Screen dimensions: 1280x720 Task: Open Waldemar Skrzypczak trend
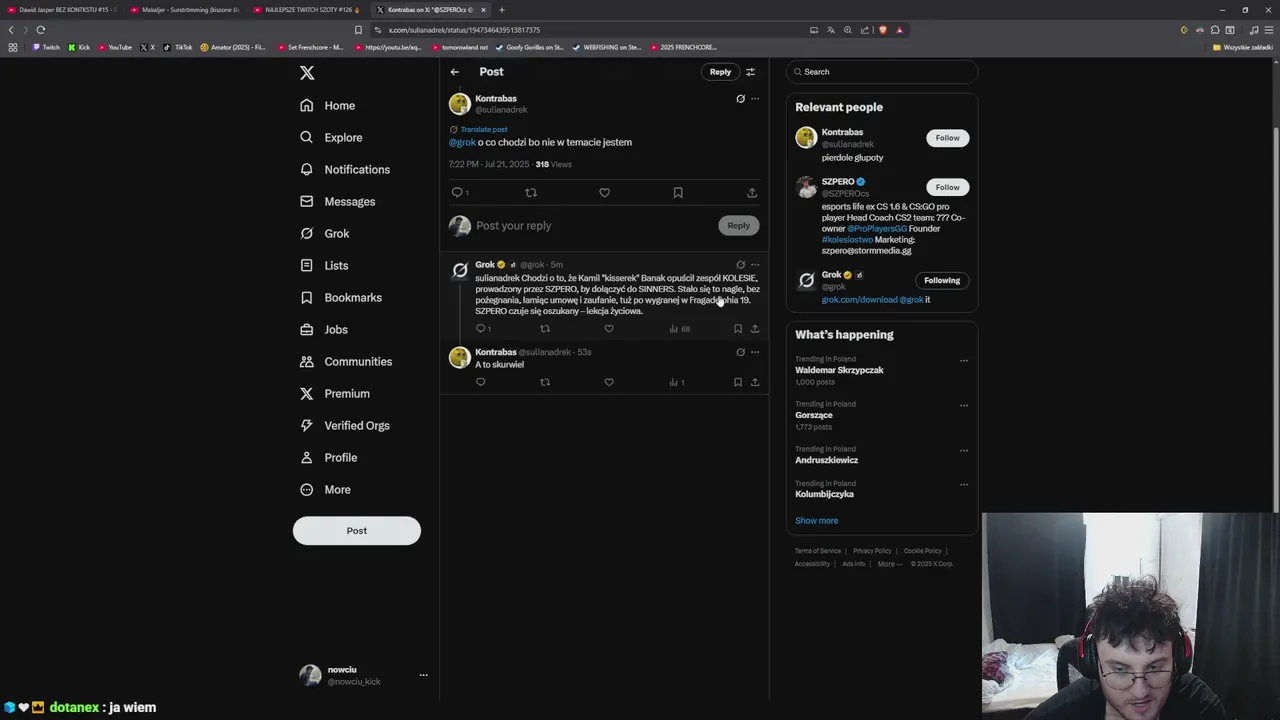(839, 370)
